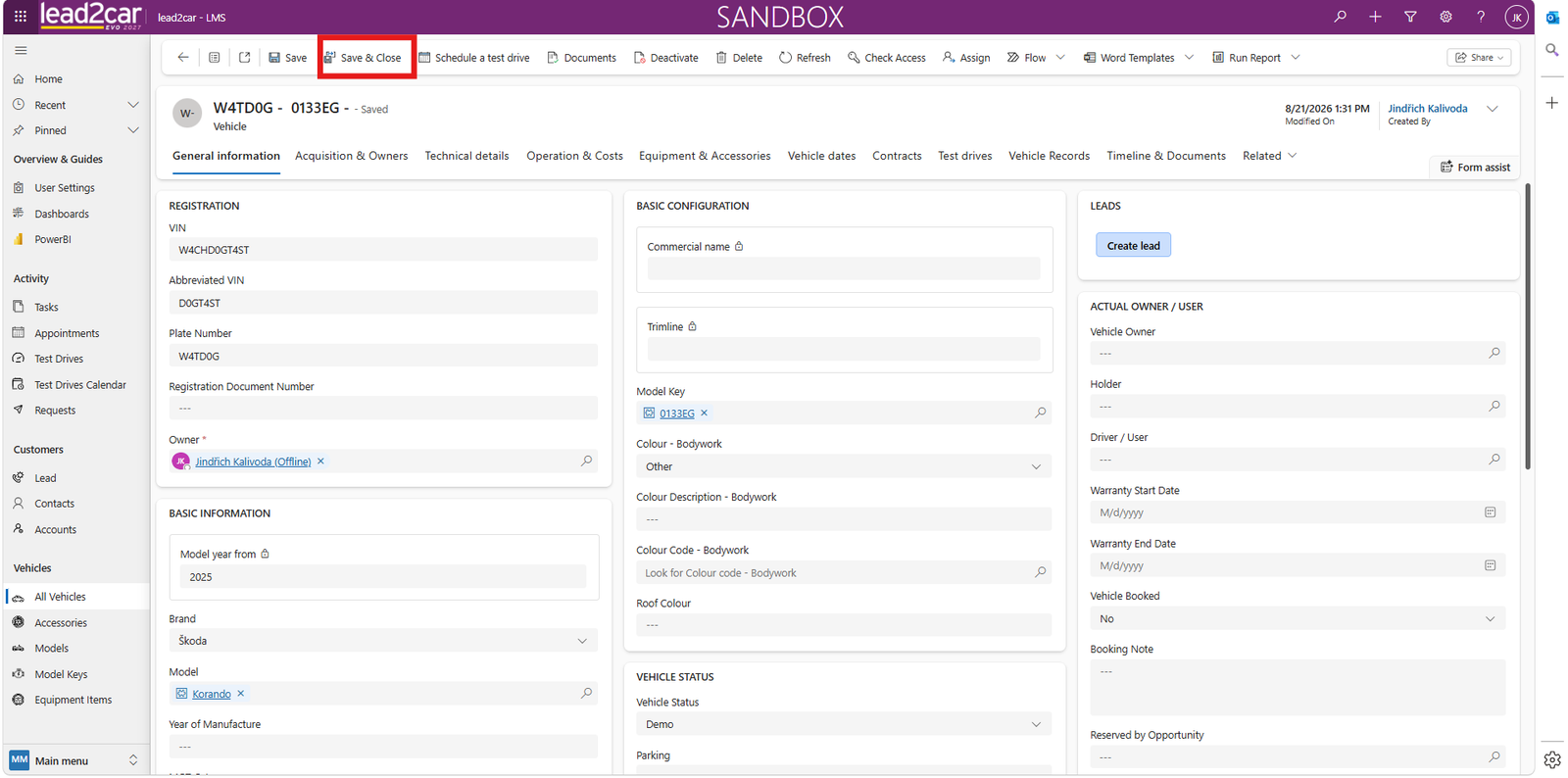This screenshot has height=778, width=1568.
Task: Open Test Drives Calendar in sidebar
Action: click(80, 385)
